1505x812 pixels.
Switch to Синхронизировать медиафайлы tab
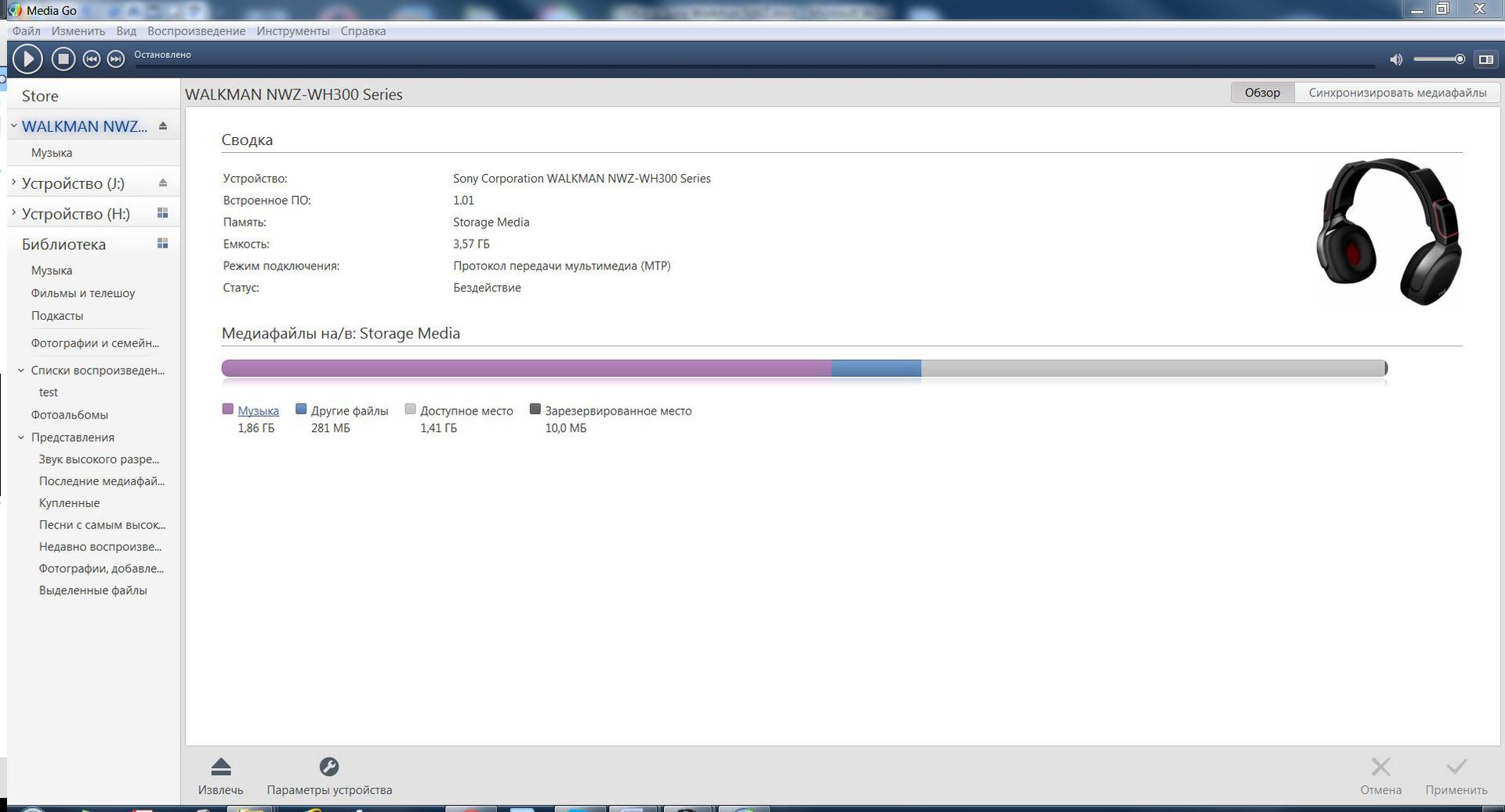point(1397,92)
